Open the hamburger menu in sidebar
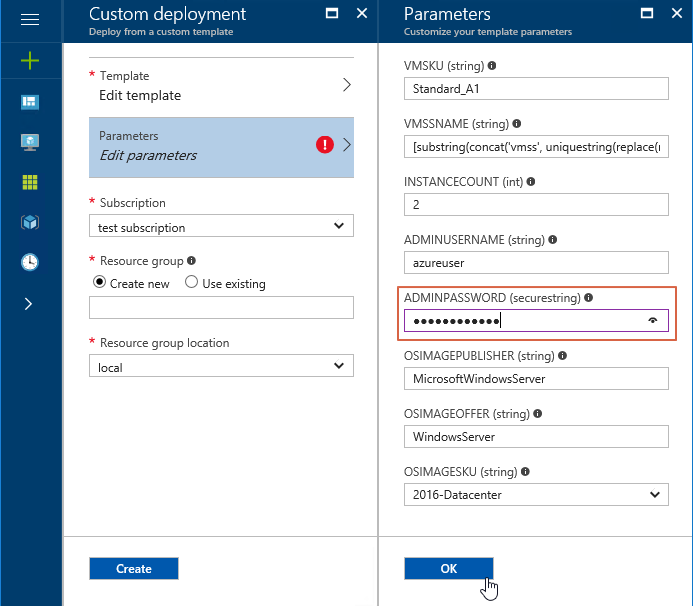 (30, 20)
